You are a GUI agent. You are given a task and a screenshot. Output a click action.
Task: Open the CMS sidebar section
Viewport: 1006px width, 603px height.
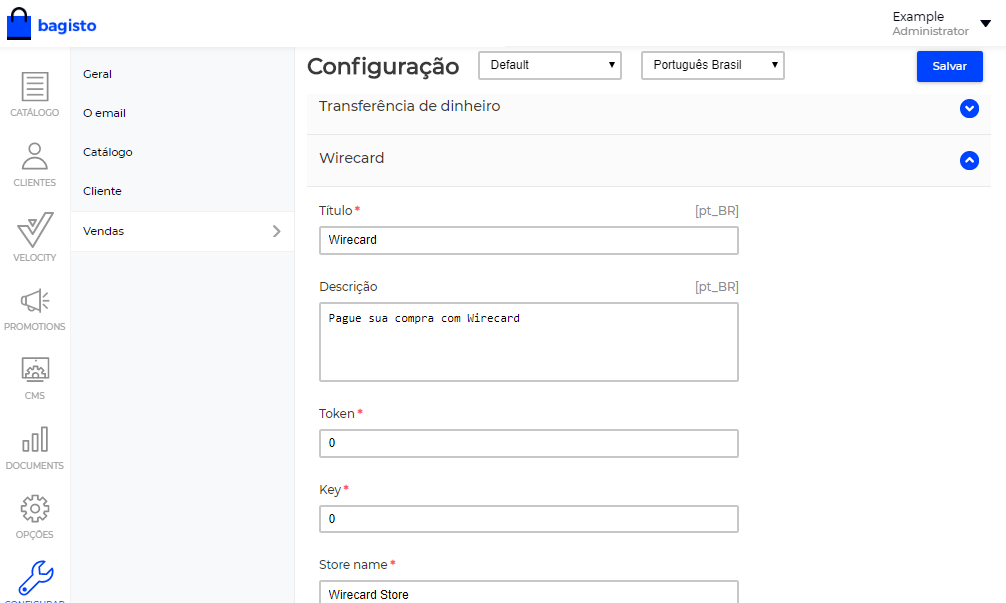click(35, 378)
